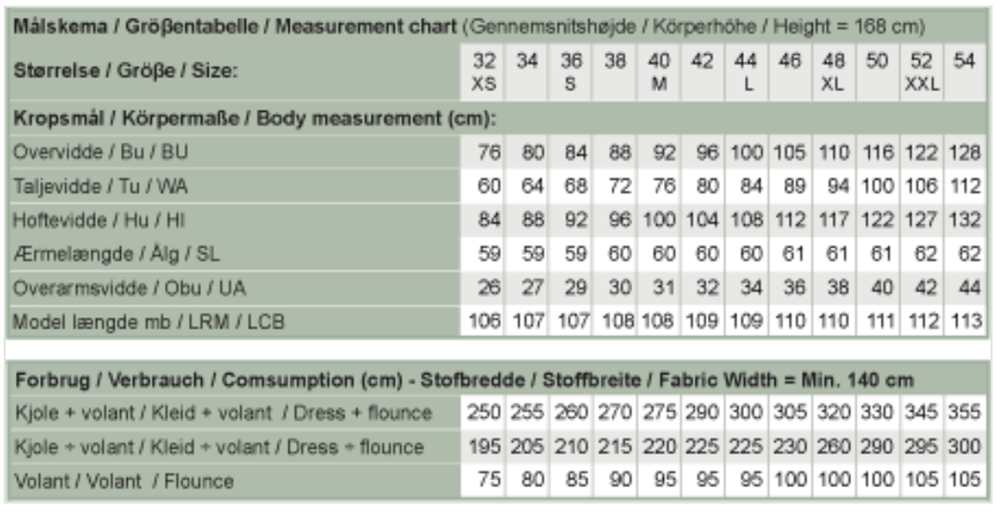
Task: Click hip value 132 in the Hoftevidde row
Action: coord(965,221)
